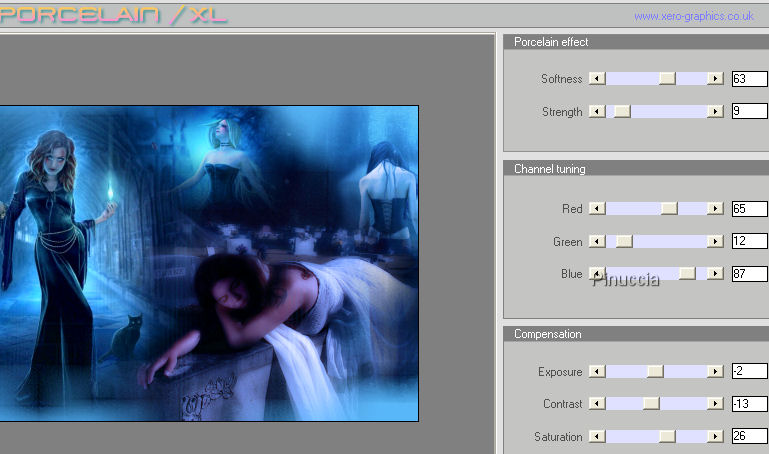
Task: Click Strength slider right arrow
Action: [715, 111]
